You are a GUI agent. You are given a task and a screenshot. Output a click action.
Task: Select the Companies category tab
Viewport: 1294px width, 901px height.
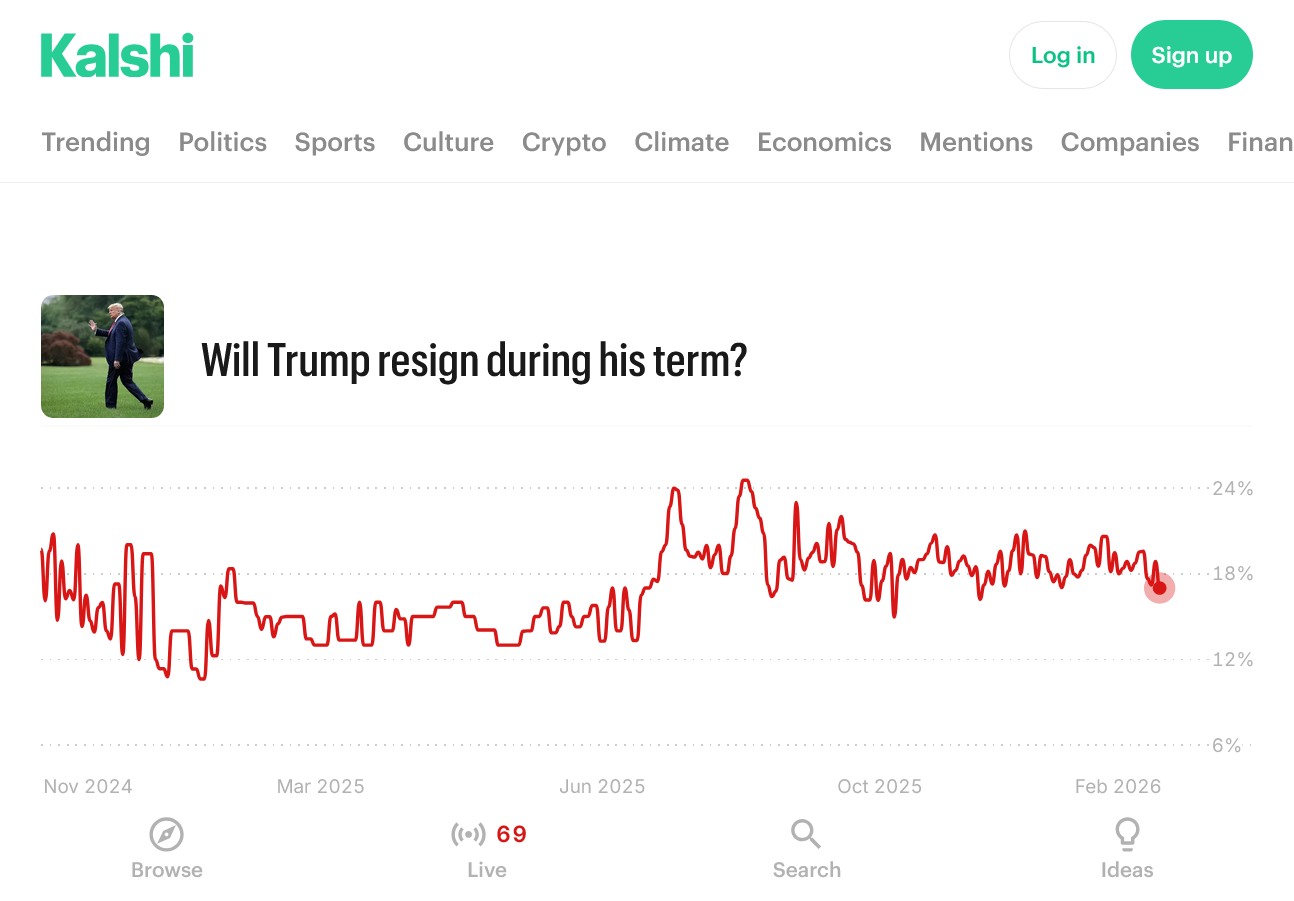(1130, 142)
